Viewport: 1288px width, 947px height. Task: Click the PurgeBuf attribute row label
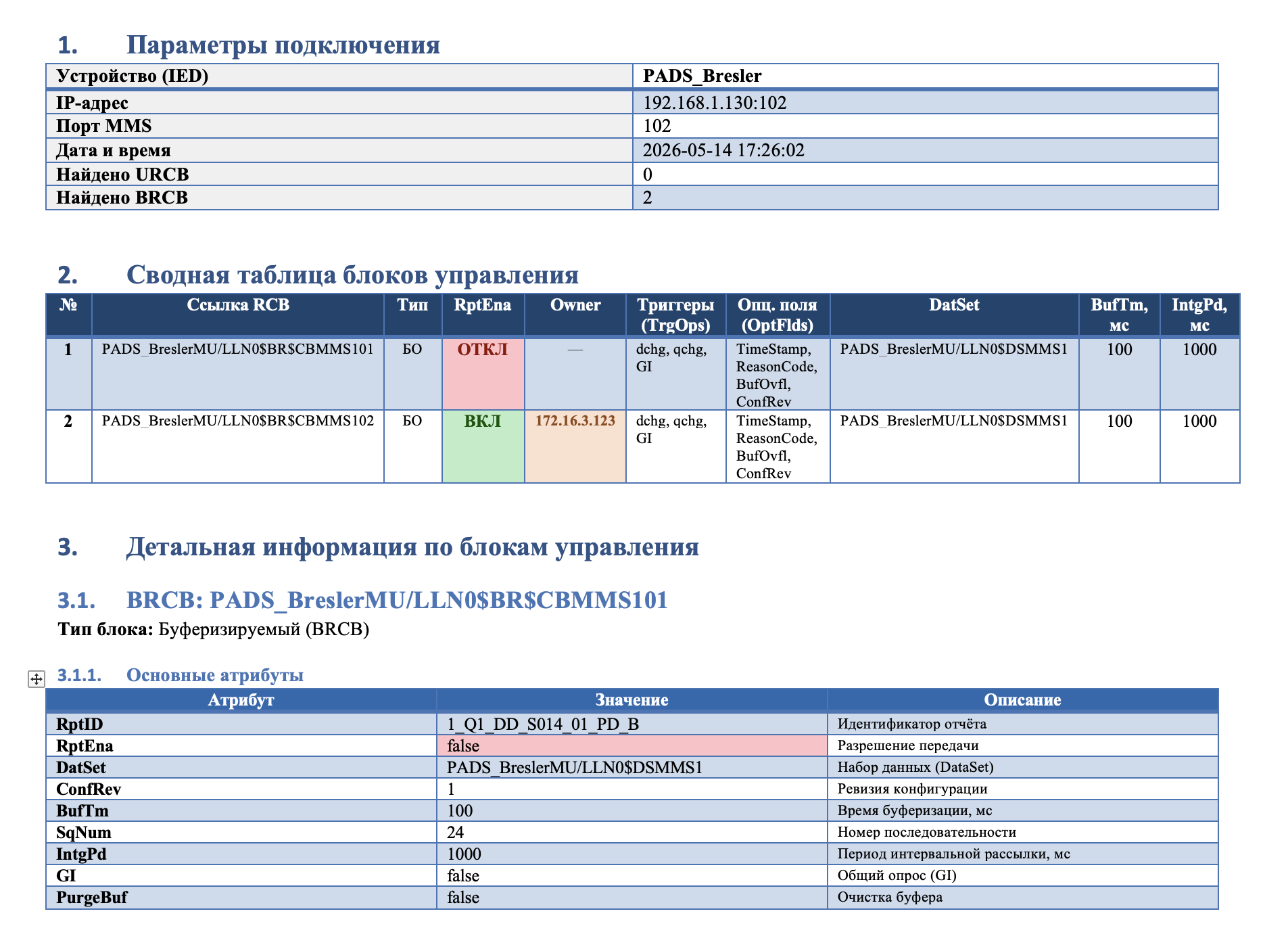(91, 897)
